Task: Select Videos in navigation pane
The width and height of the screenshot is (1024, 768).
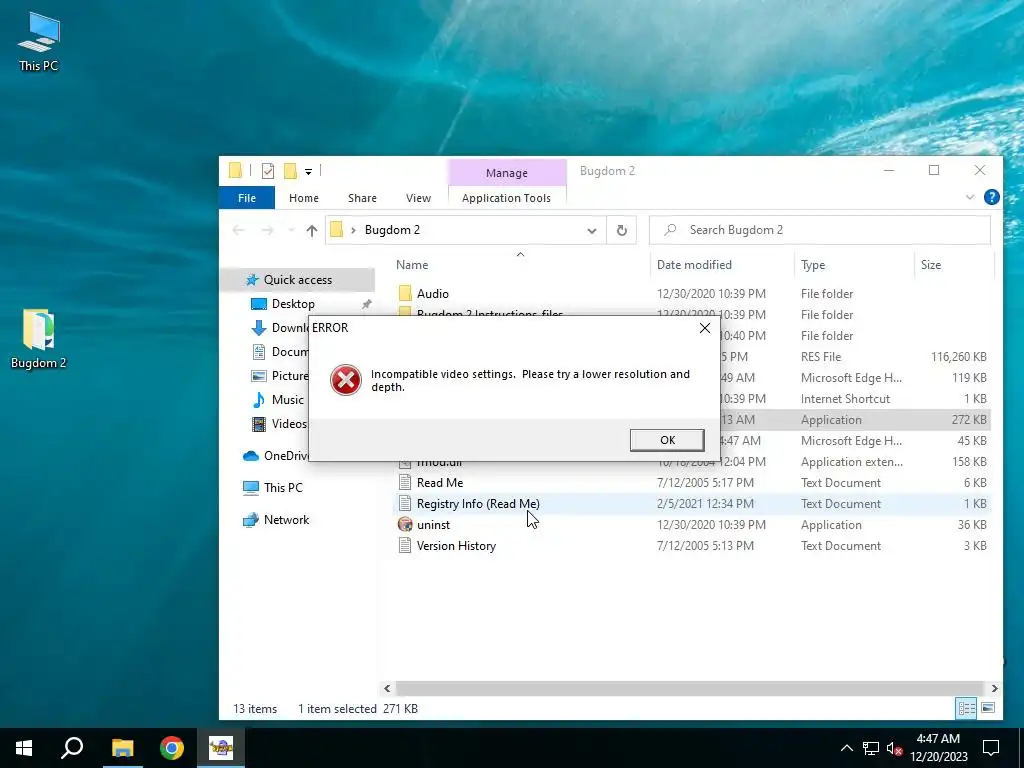Action: point(289,424)
